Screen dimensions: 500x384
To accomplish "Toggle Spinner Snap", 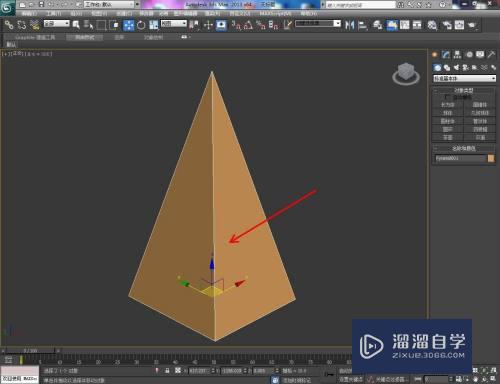I will click(x=274, y=25).
